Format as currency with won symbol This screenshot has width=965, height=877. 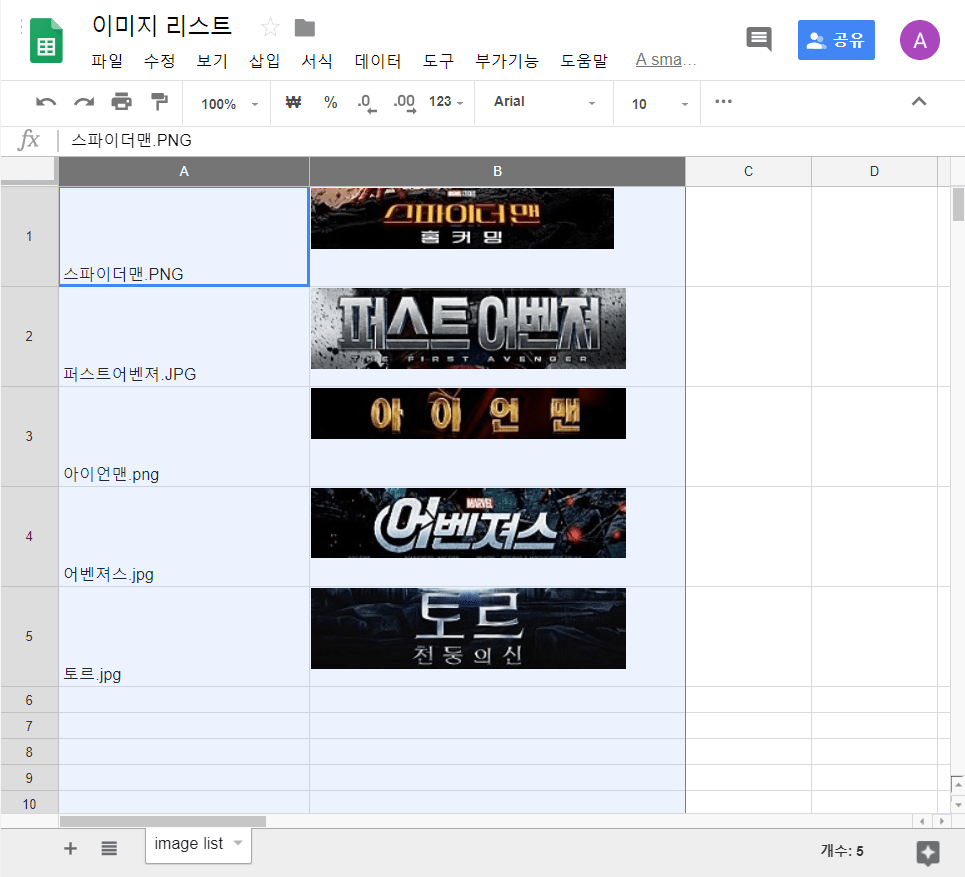pos(293,102)
